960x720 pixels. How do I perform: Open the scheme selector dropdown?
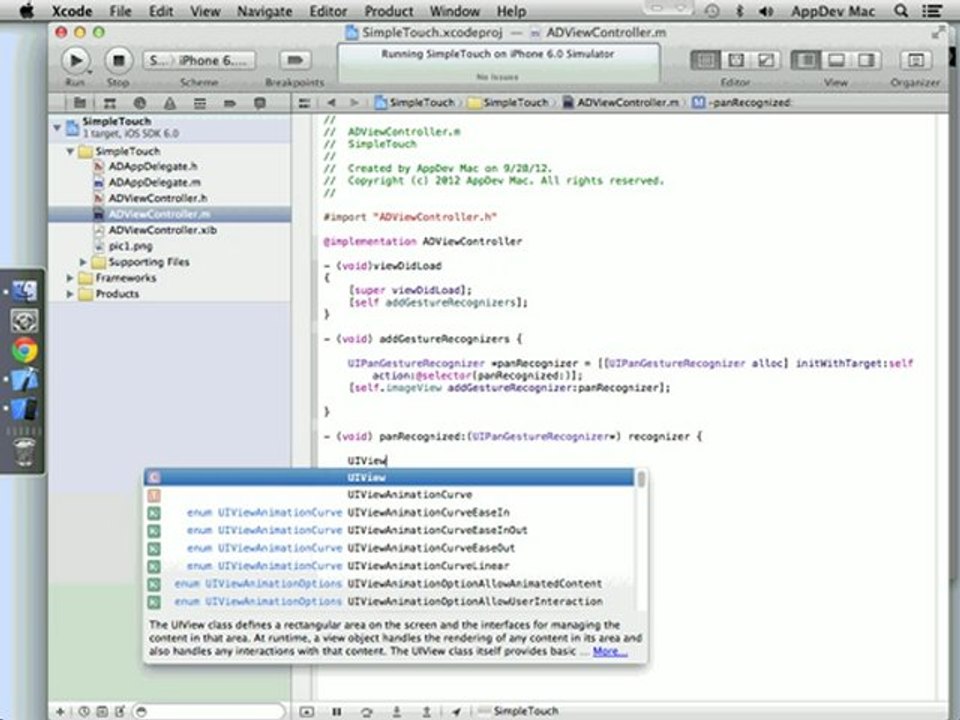coord(199,60)
